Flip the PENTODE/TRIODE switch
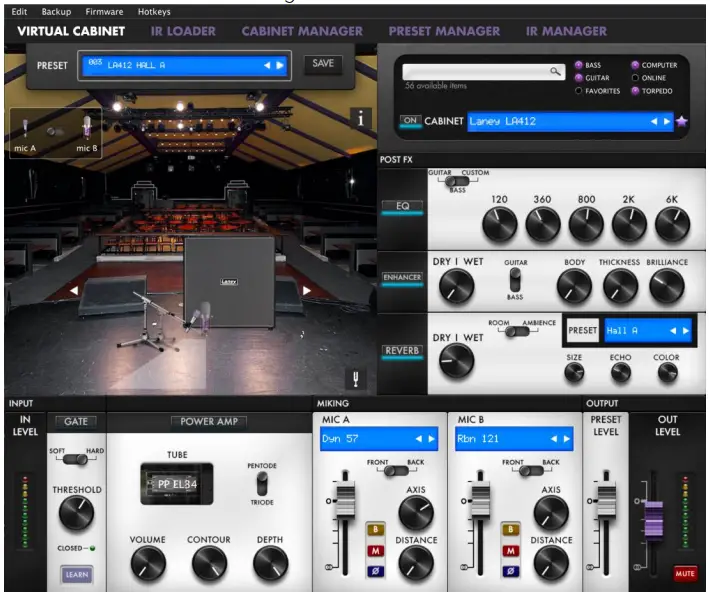The width and height of the screenshot is (710, 595). click(x=262, y=484)
